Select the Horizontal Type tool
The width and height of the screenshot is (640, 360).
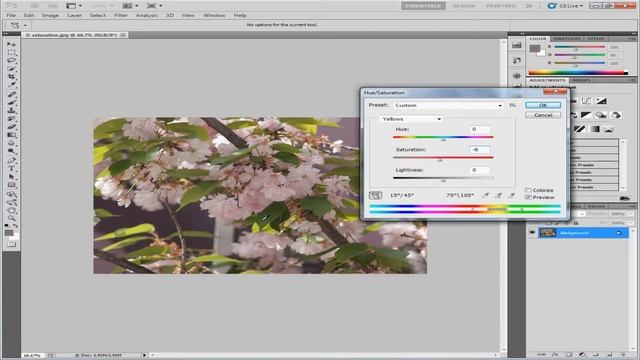11,168
